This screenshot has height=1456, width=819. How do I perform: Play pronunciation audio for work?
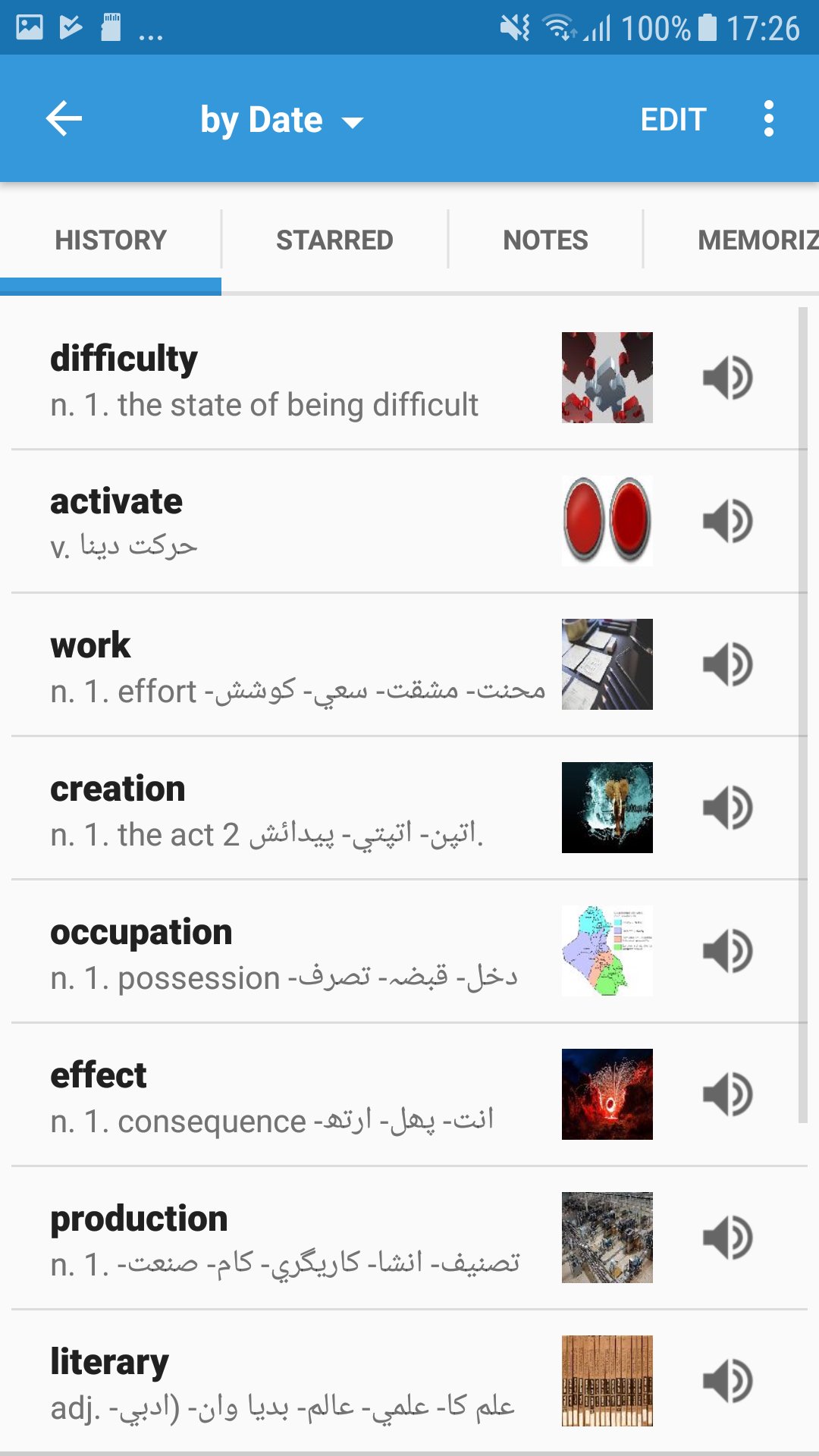(727, 664)
